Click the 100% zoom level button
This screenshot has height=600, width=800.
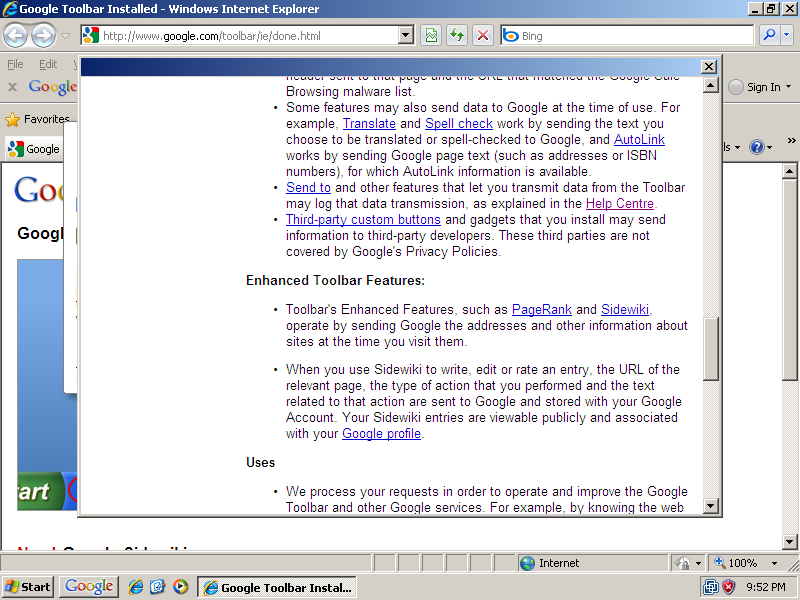tap(735, 563)
